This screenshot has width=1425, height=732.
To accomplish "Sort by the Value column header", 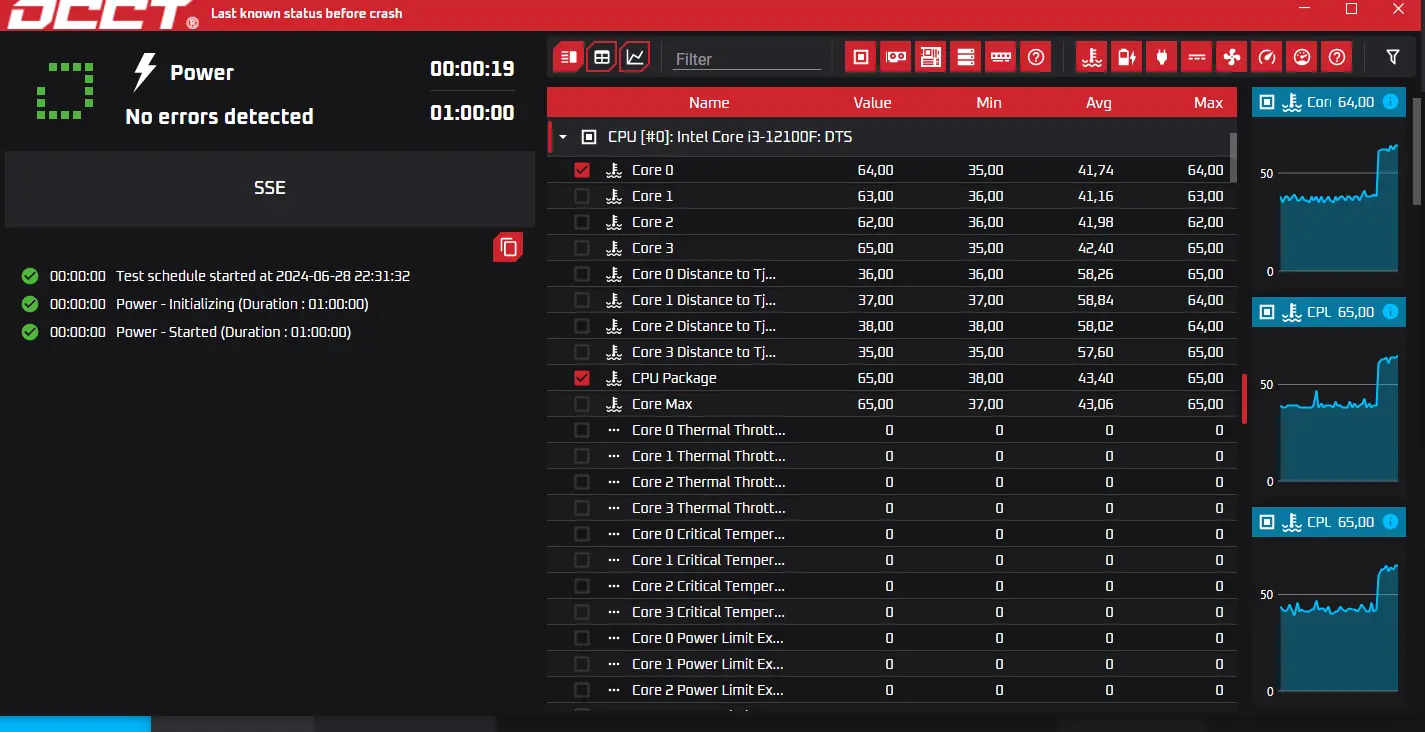I will click(872, 103).
